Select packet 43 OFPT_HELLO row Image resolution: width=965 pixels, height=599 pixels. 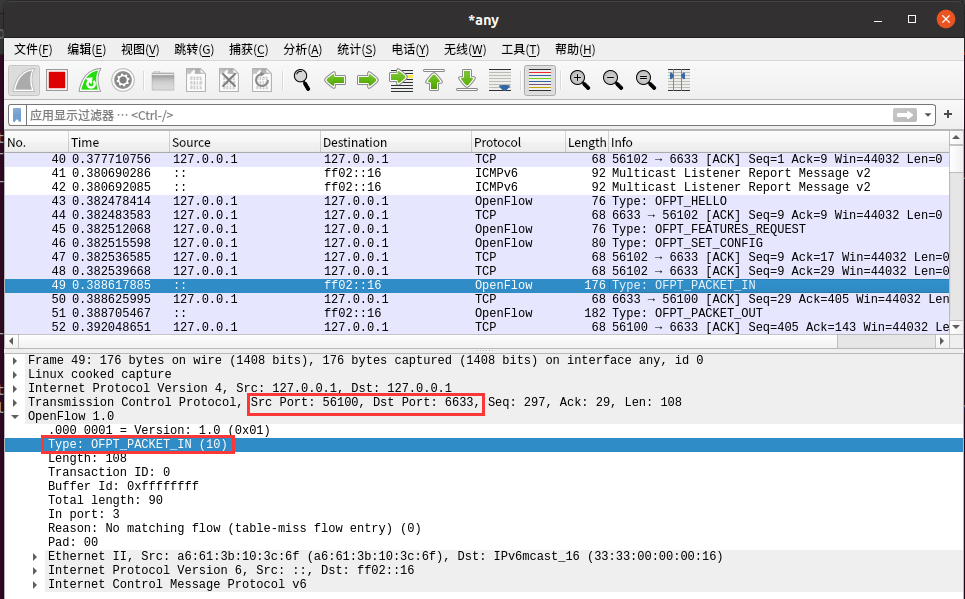(477, 201)
